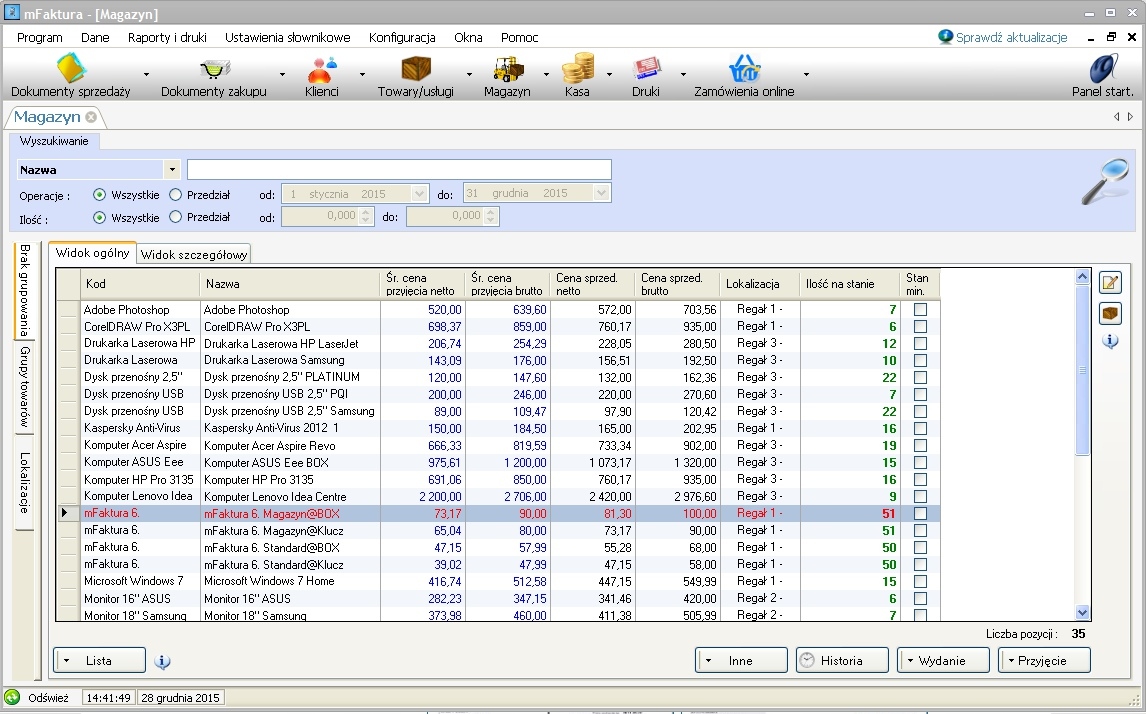The height and width of the screenshot is (714, 1146).
Task: Click the Dokumenty zakupu cart icon
Action: tap(214, 70)
